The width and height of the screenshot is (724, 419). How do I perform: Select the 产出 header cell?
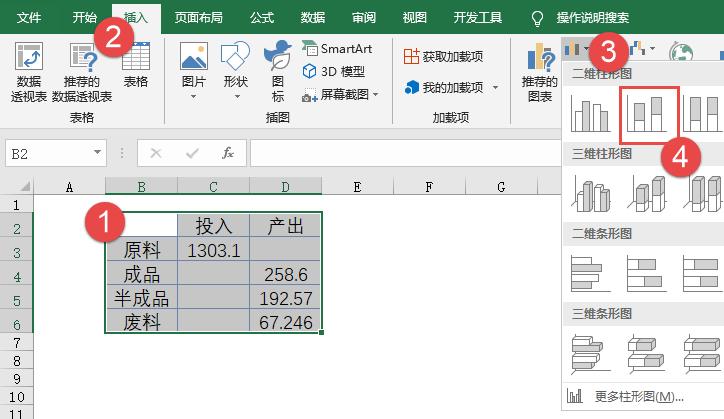coord(285,225)
